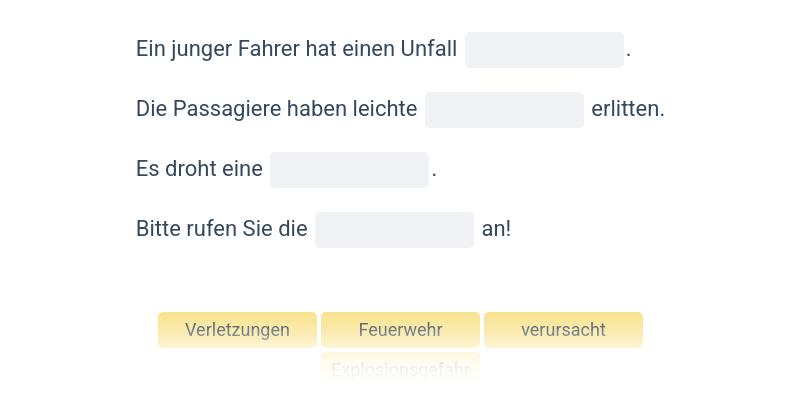This screenshot has height=400, width=800.
Task: Activate the gap in the first sentence
Action: pos(544,50)
